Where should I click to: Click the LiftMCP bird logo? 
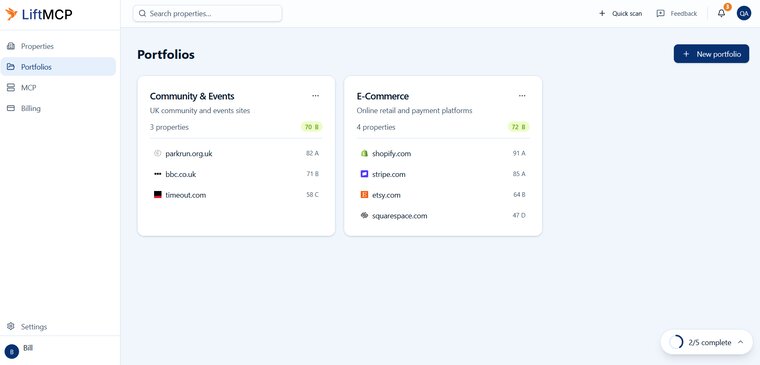11,14
